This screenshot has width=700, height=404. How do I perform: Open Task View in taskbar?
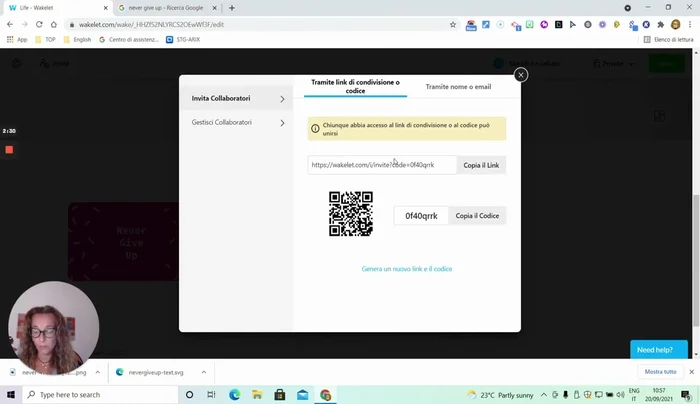[x=211, y=395]
